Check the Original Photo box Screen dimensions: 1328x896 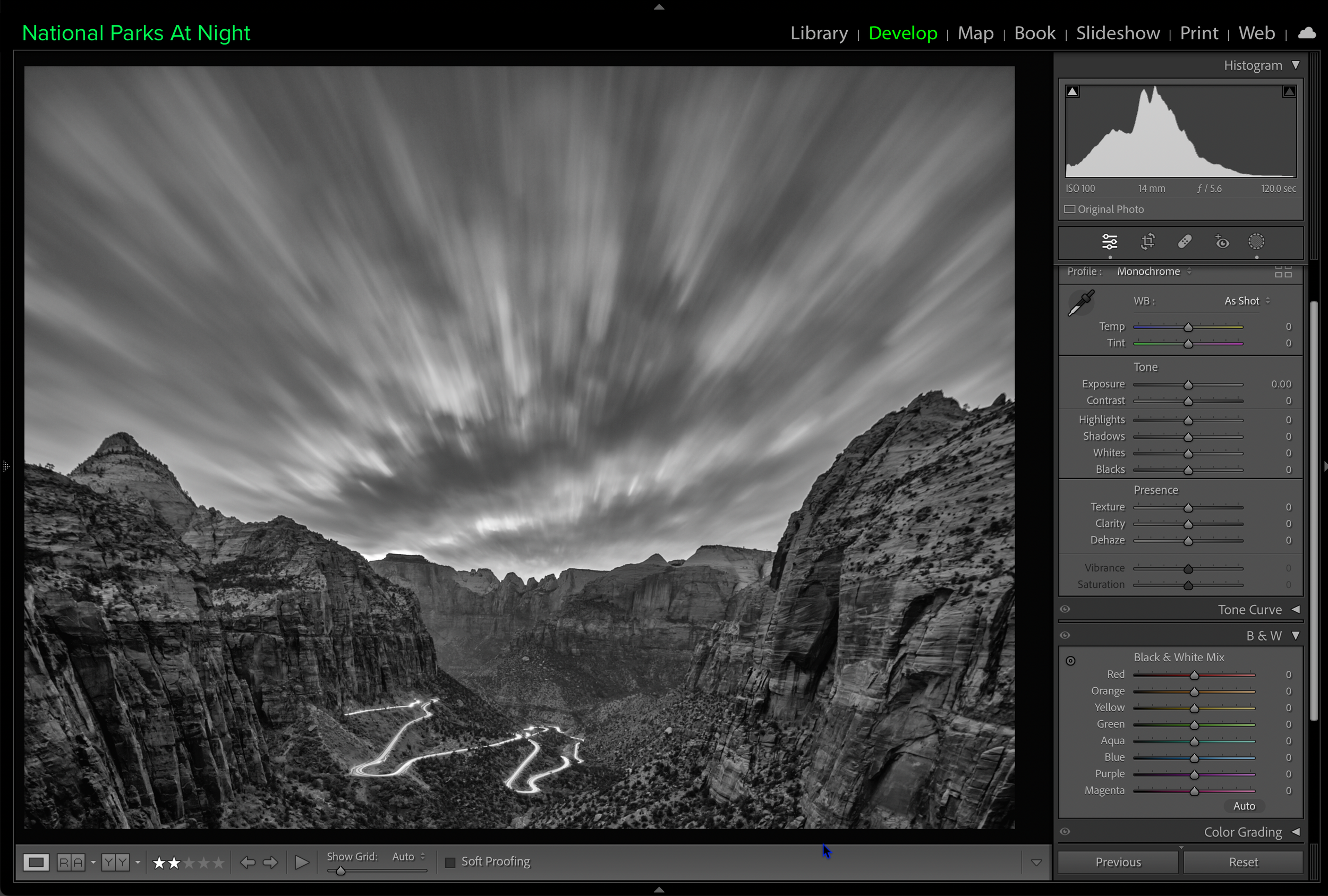click(x=1070, y=209)
